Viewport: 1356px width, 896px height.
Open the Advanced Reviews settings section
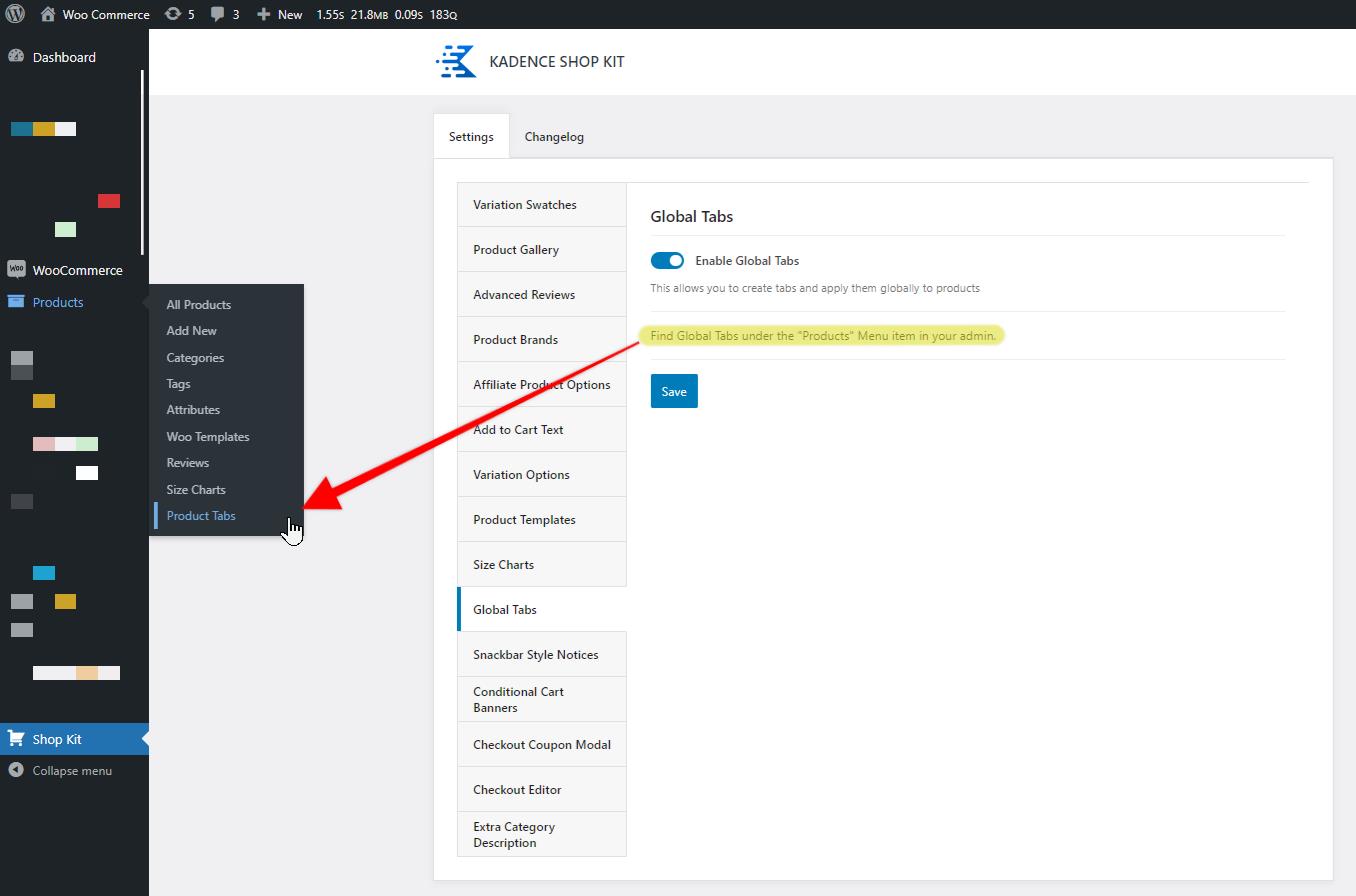point(524,294)
